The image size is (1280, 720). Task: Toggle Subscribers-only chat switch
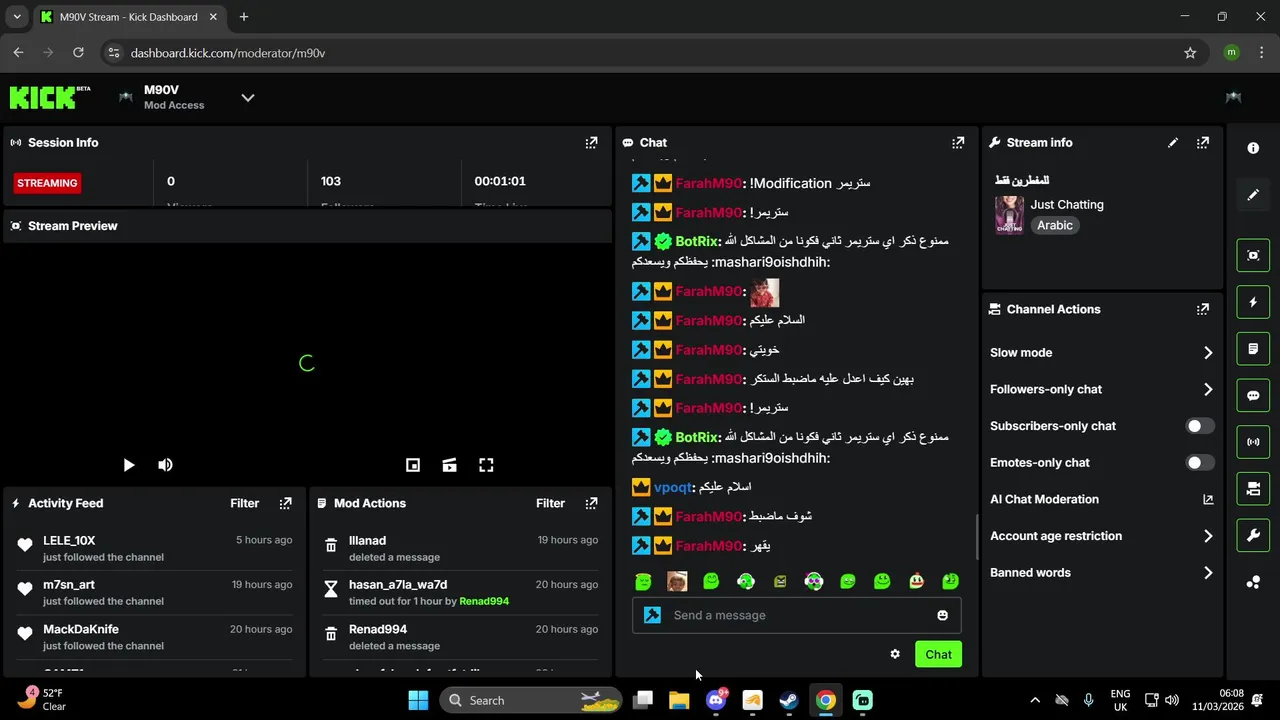coord(1200,426)
